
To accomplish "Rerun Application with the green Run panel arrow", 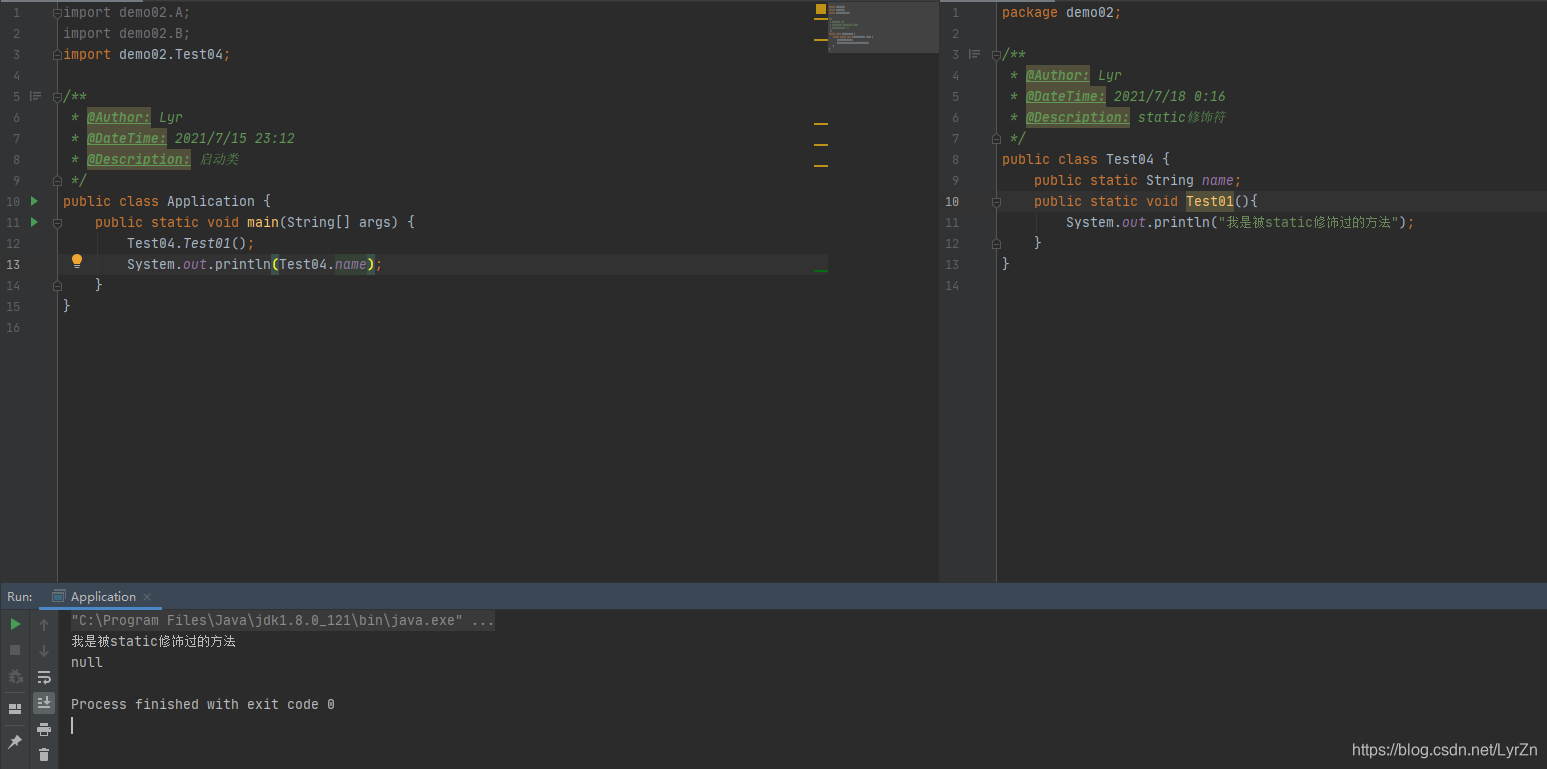I will 15,624.
